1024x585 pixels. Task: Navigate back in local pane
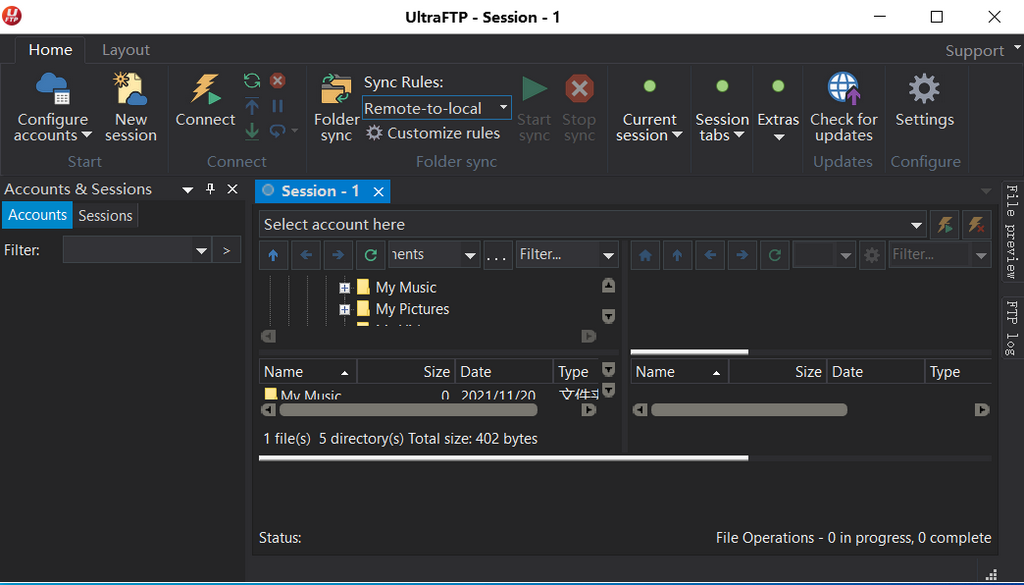306,255
